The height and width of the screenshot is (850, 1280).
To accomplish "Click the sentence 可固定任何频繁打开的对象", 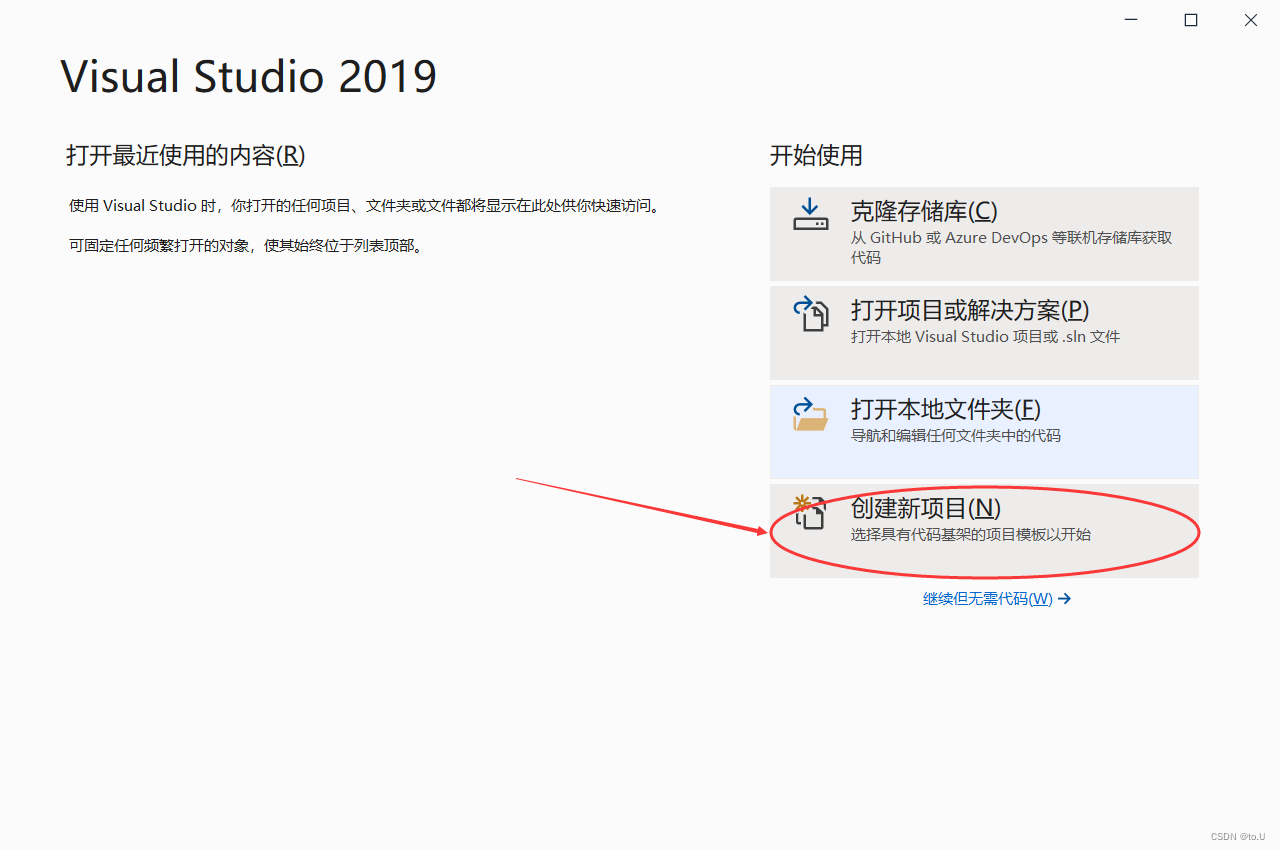I will (246, 245).
